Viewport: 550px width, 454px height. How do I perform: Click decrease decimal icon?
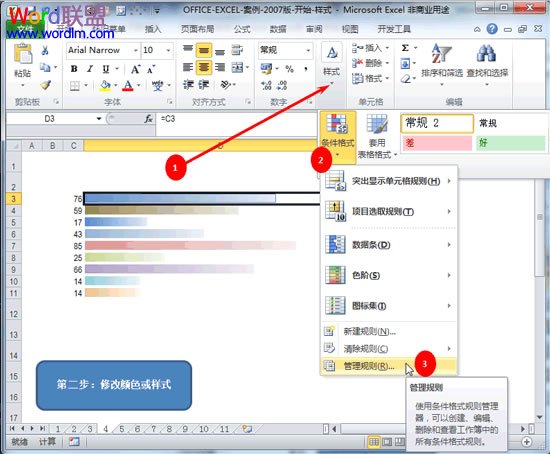point(282,85)
